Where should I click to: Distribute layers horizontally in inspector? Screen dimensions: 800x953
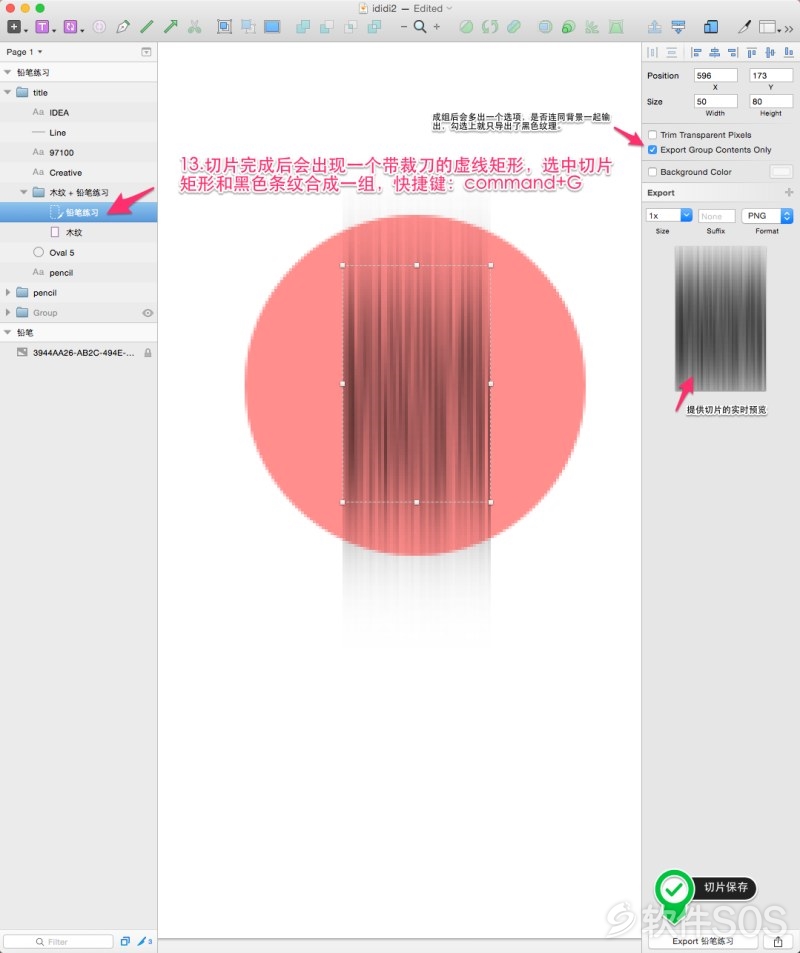(x=652, y=53)
